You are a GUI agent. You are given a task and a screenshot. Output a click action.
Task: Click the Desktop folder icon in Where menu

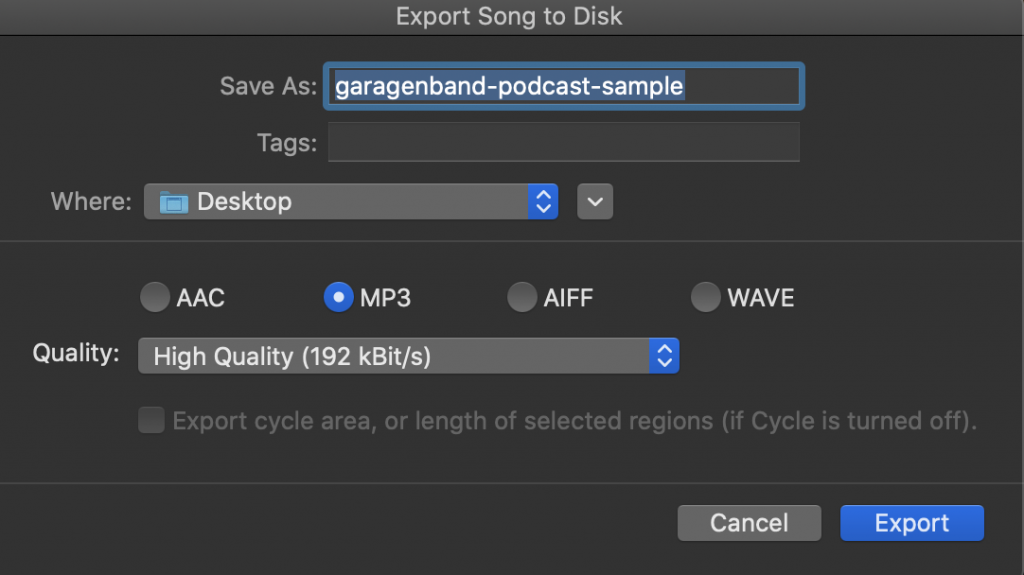pos(174,202)
